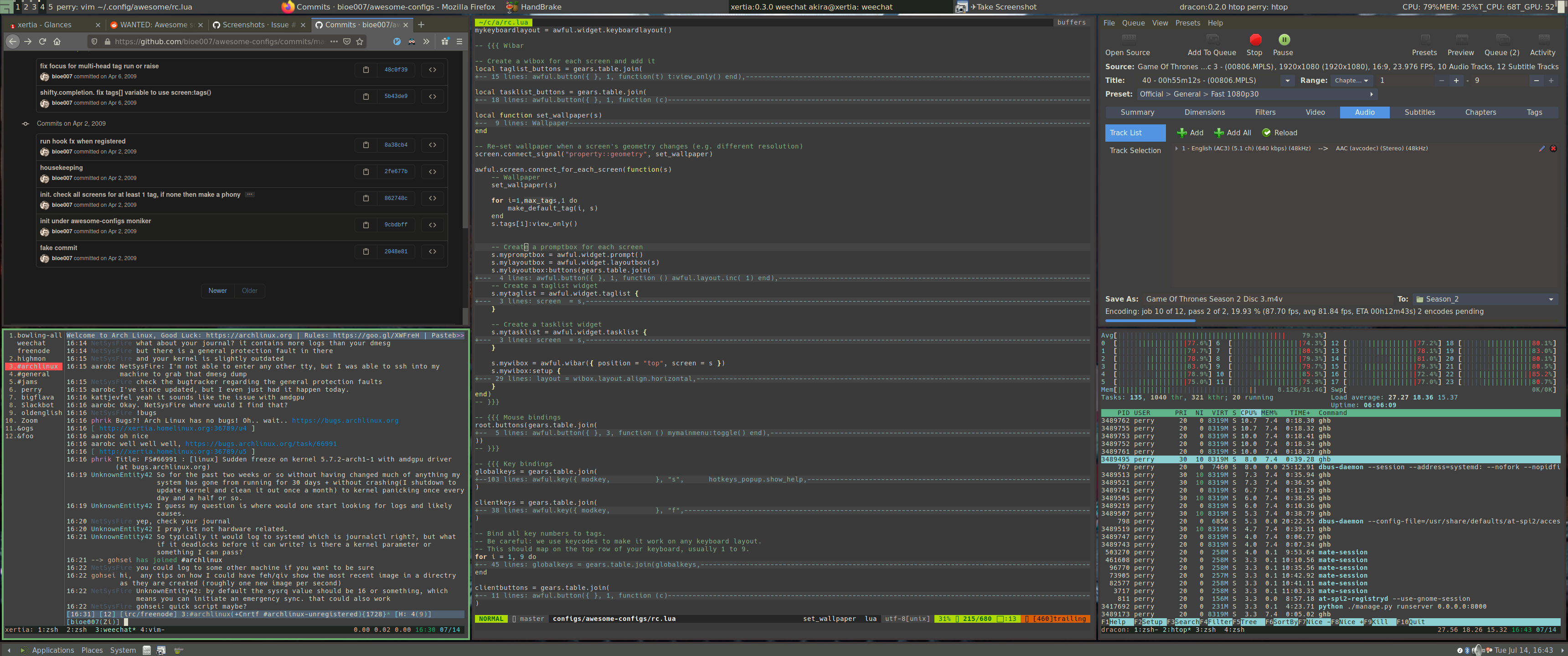Switch to HandBrake Video tab
This screenshot has width=1568, height=656.
(1315, 113)
